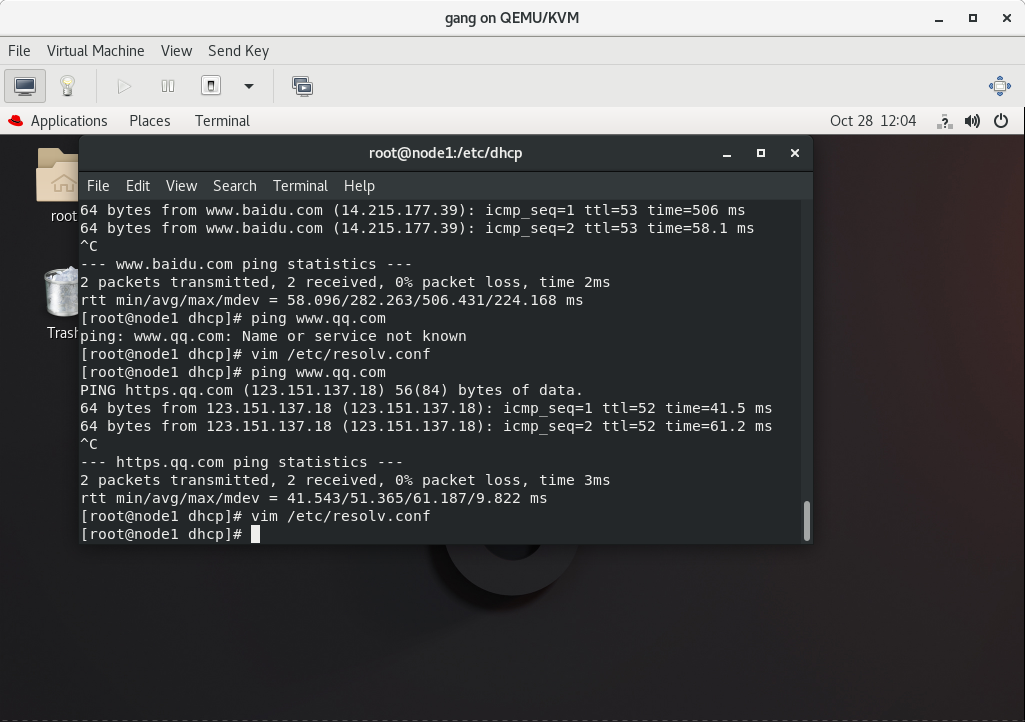Click the network status icon

coord(944,121)
